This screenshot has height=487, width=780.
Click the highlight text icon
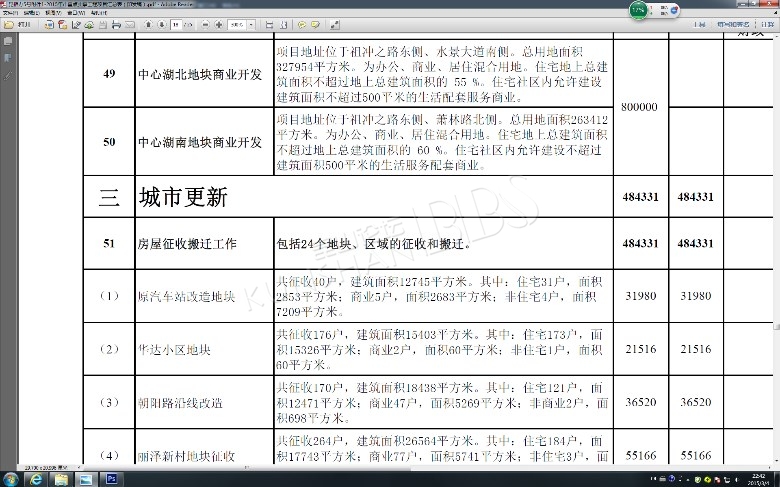[x=315, y=24]
